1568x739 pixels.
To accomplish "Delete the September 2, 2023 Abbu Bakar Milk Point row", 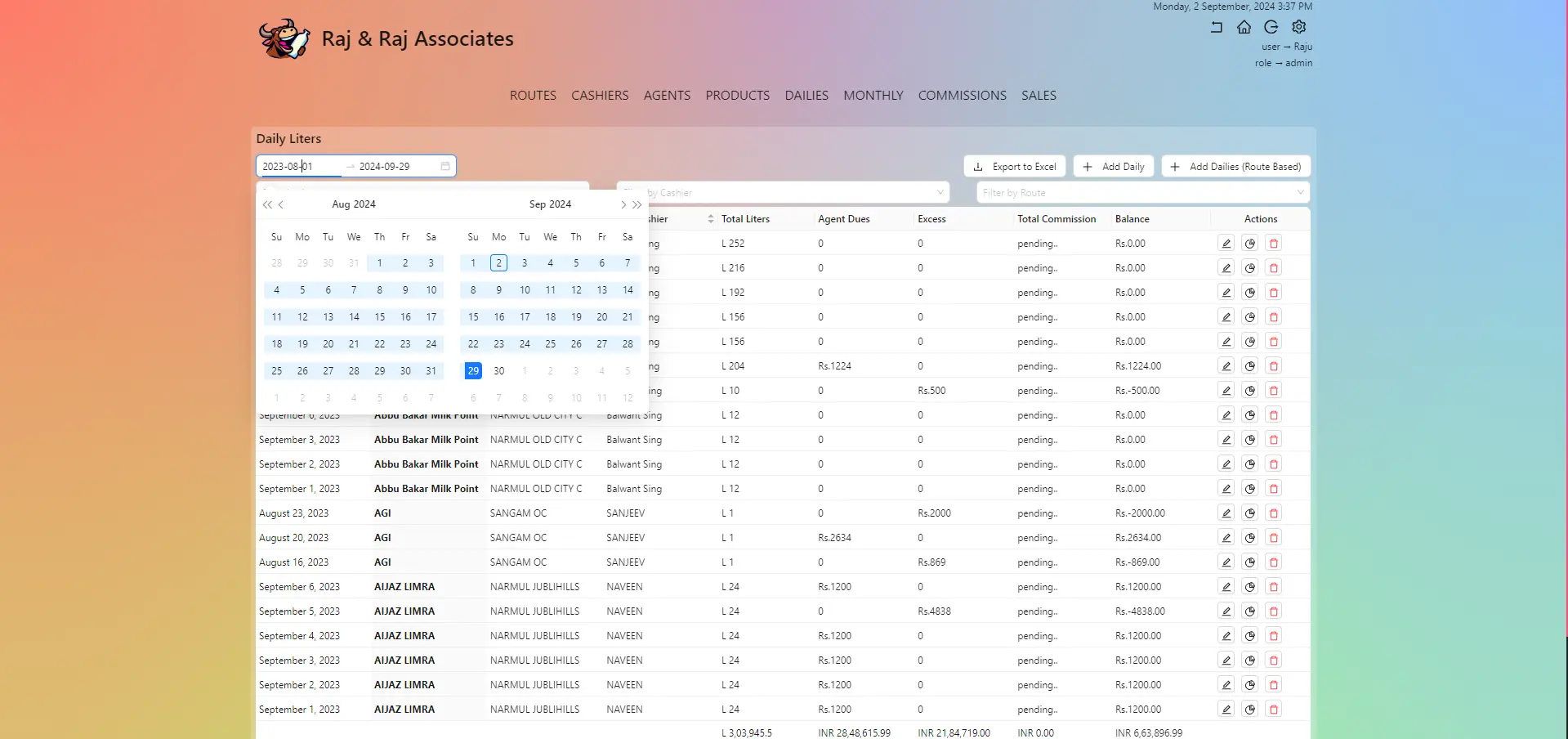I will coord(1274,464).
